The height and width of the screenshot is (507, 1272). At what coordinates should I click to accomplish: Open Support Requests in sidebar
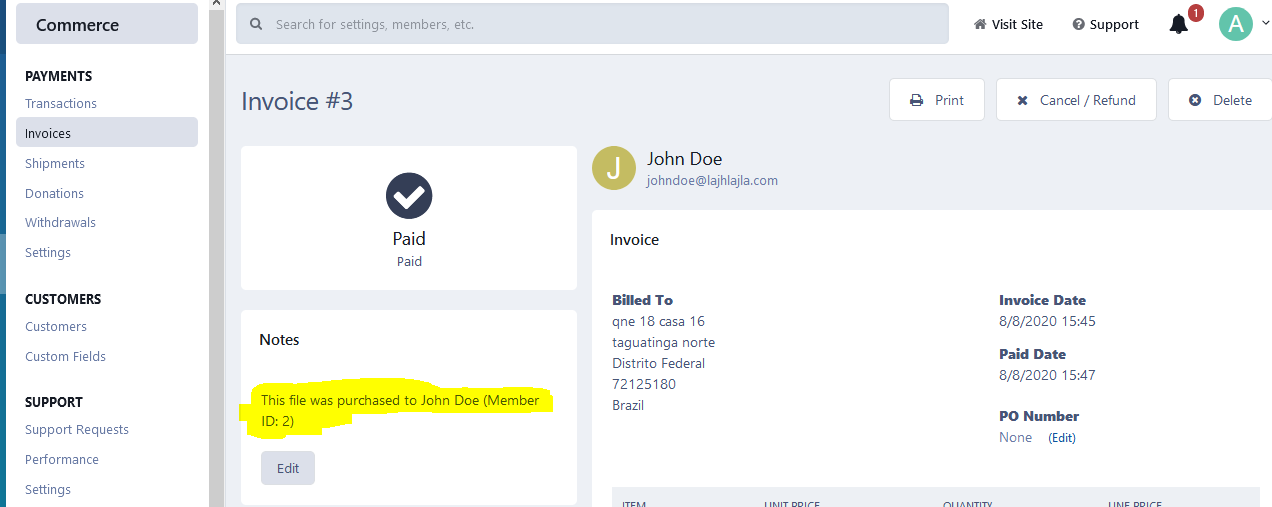click(77, 429)
